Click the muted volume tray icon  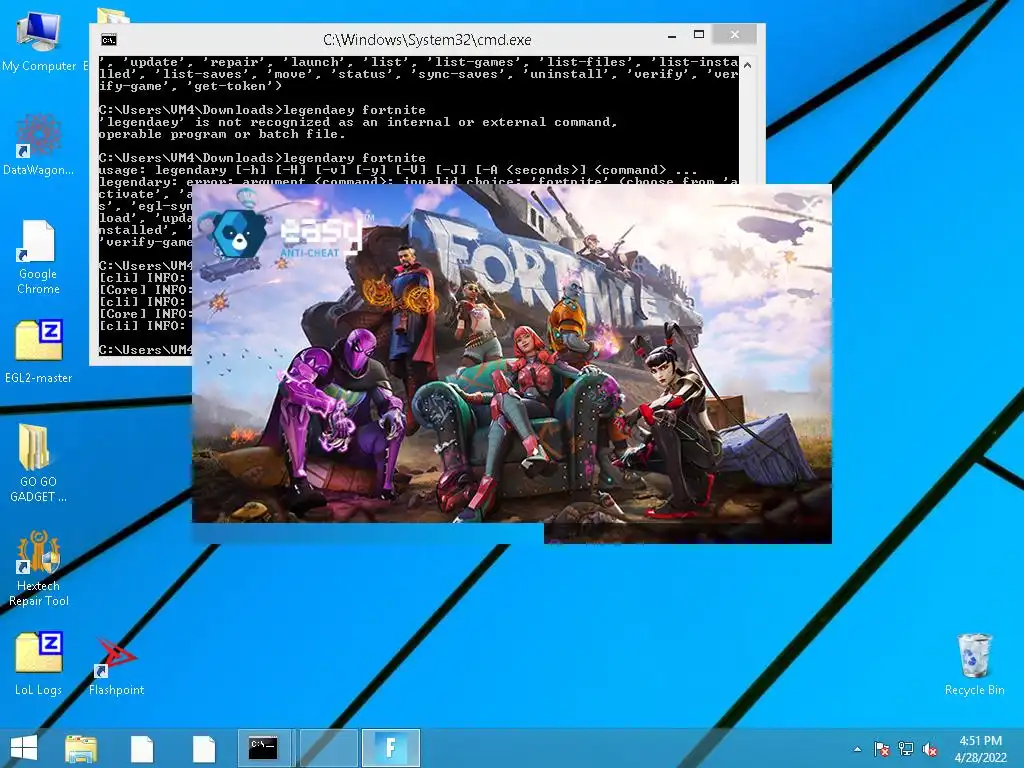coord(930,749)
